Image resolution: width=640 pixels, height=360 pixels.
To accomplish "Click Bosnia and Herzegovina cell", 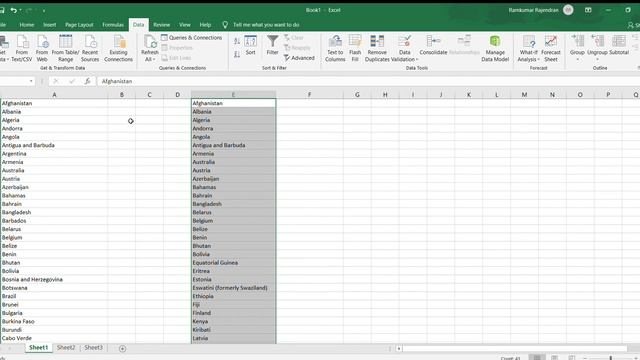I will (x=54, y=280).
